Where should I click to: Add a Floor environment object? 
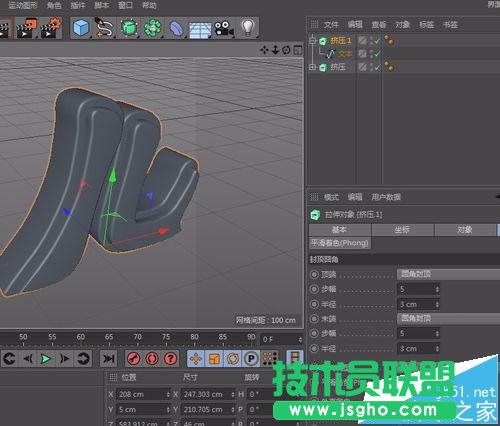[200, 30]
